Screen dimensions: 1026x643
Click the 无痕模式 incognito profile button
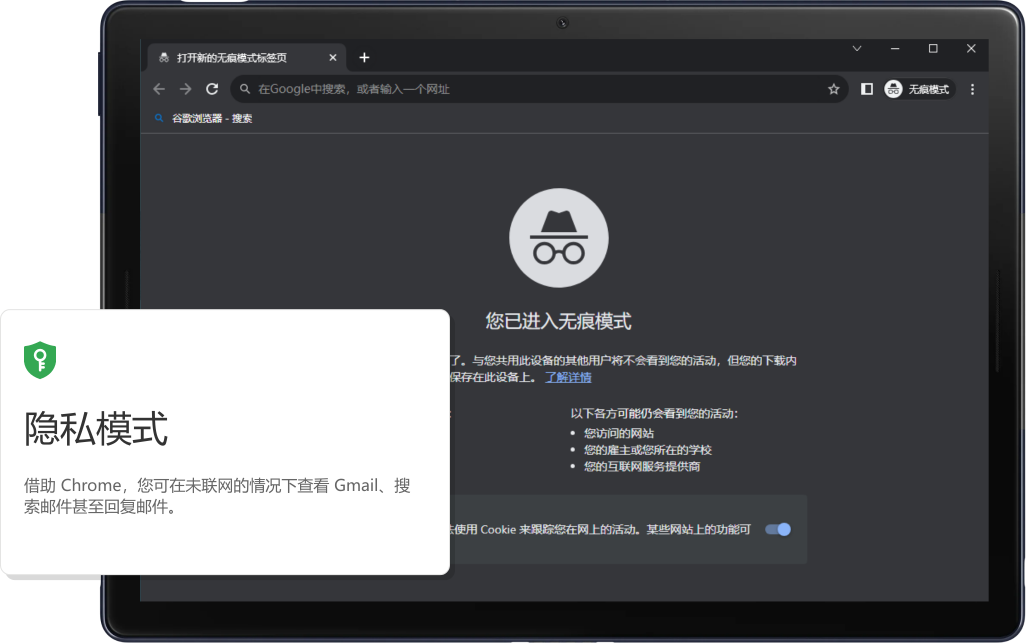click(x=918, y=89)
